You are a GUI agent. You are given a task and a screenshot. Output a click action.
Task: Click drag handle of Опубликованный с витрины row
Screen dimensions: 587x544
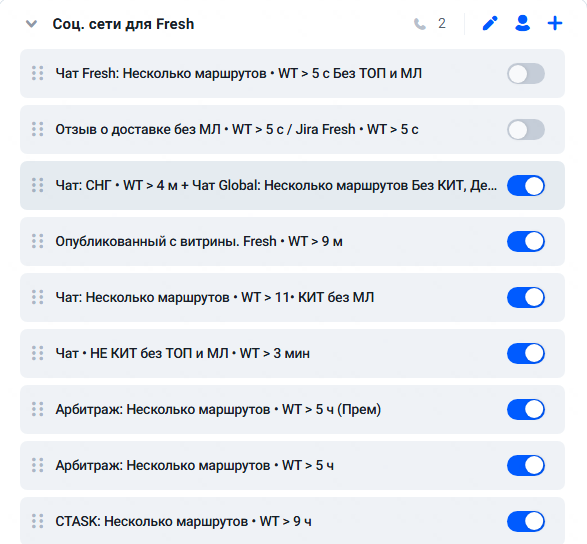(x=37, y=241)
